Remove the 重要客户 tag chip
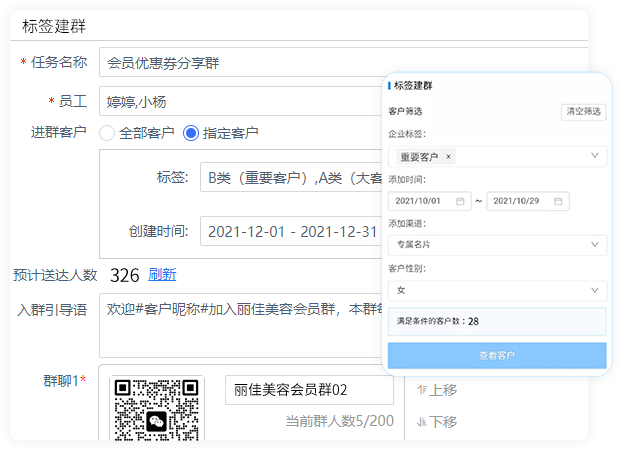Viewport: 622px width, 451px height. point(448,157)
